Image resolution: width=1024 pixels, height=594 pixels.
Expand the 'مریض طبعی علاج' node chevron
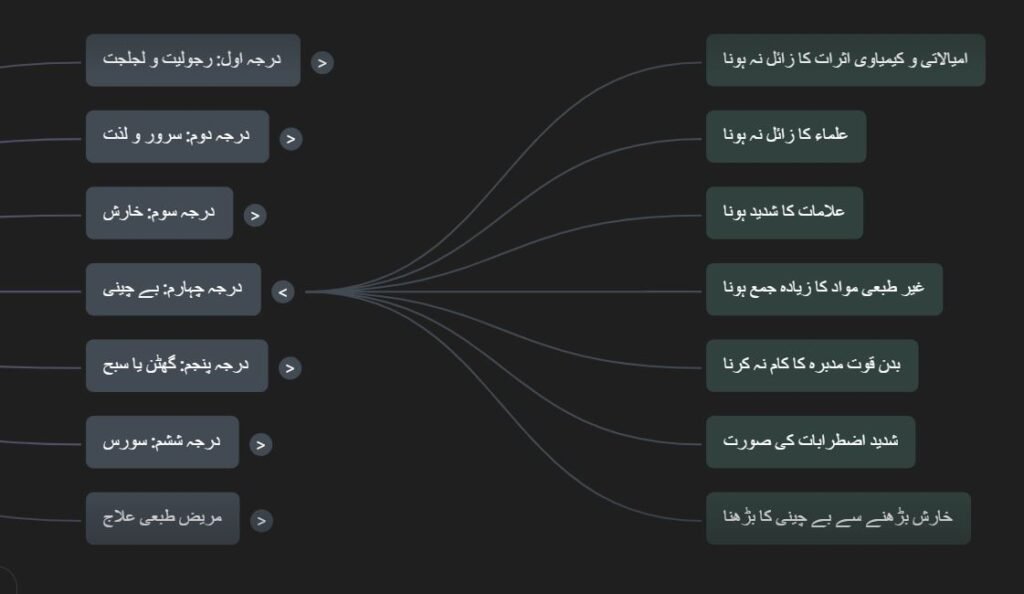pyautogui.click(x=261, y=520)
